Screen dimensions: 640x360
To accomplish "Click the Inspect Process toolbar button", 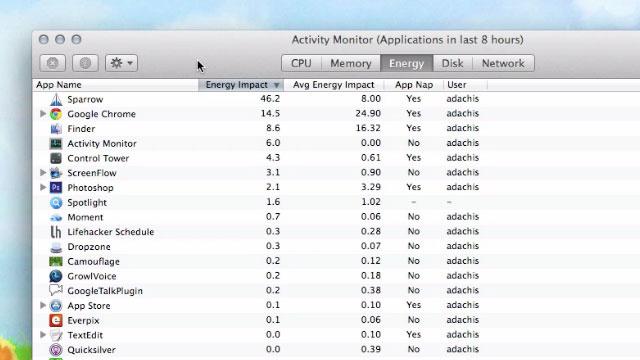I will pyautogui.click(x=85, y=63).
